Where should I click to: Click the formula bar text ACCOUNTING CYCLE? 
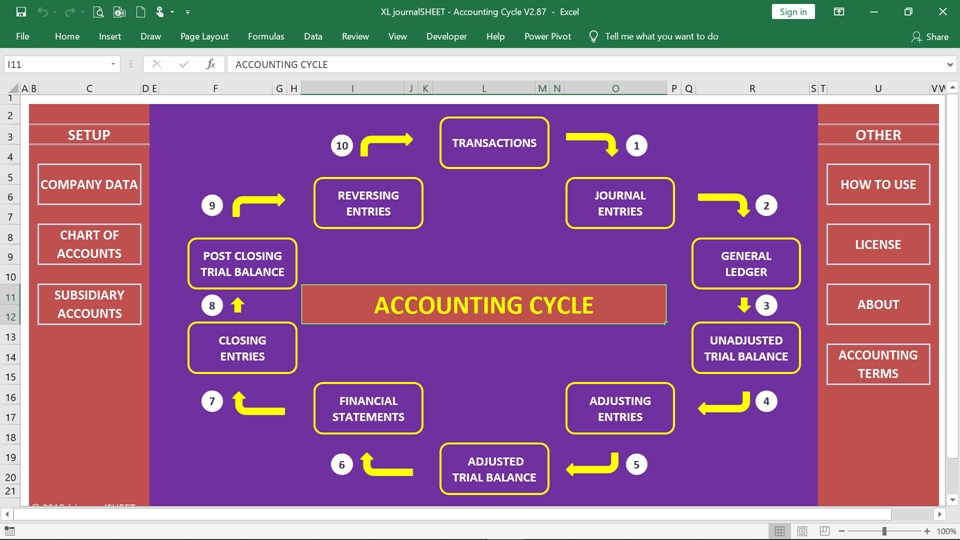(x=281, y=64)
